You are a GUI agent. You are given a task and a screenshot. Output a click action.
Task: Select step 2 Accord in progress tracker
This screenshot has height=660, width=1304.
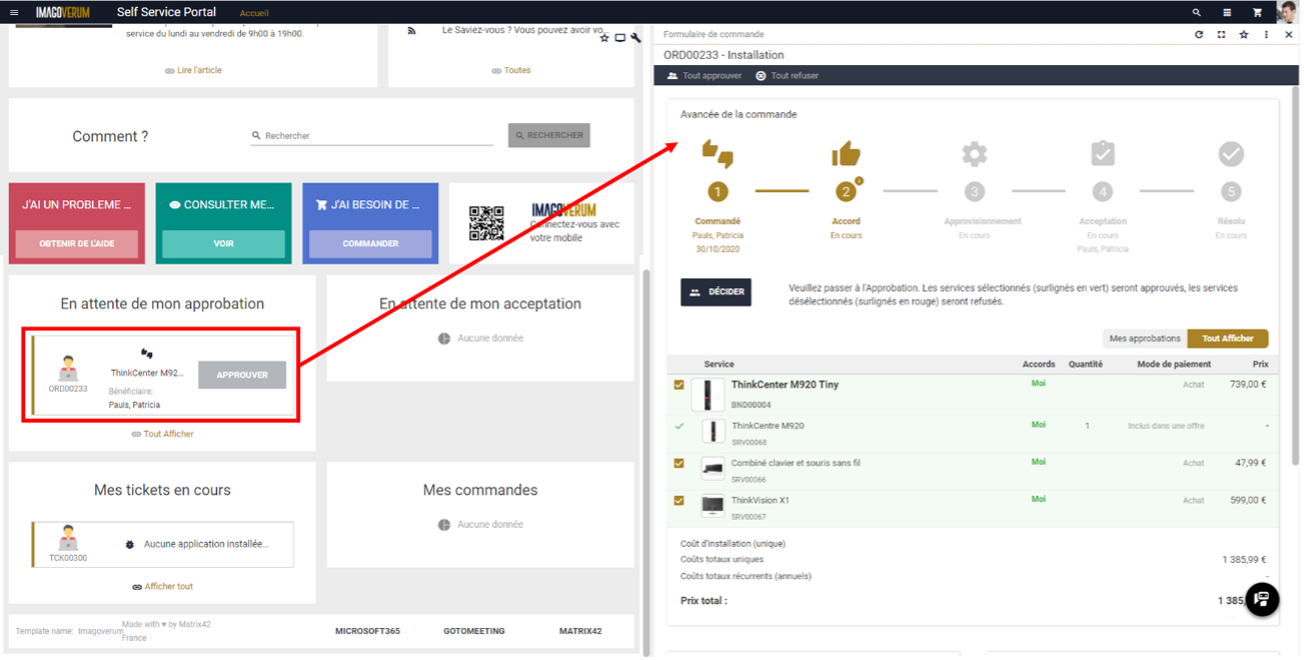(846, 192)
